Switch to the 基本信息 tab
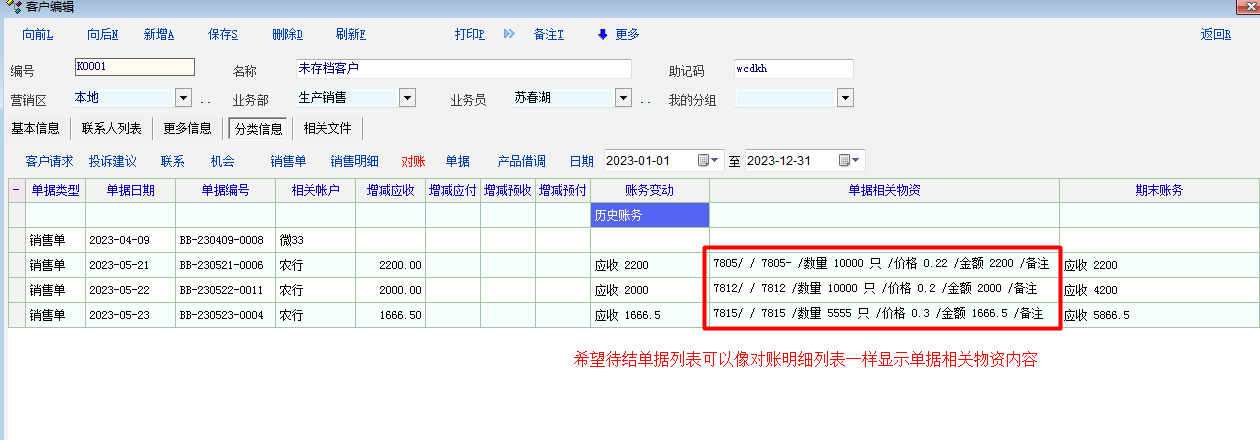The width and height of the screenshot is (1260, 440). (x=35, y=128)
